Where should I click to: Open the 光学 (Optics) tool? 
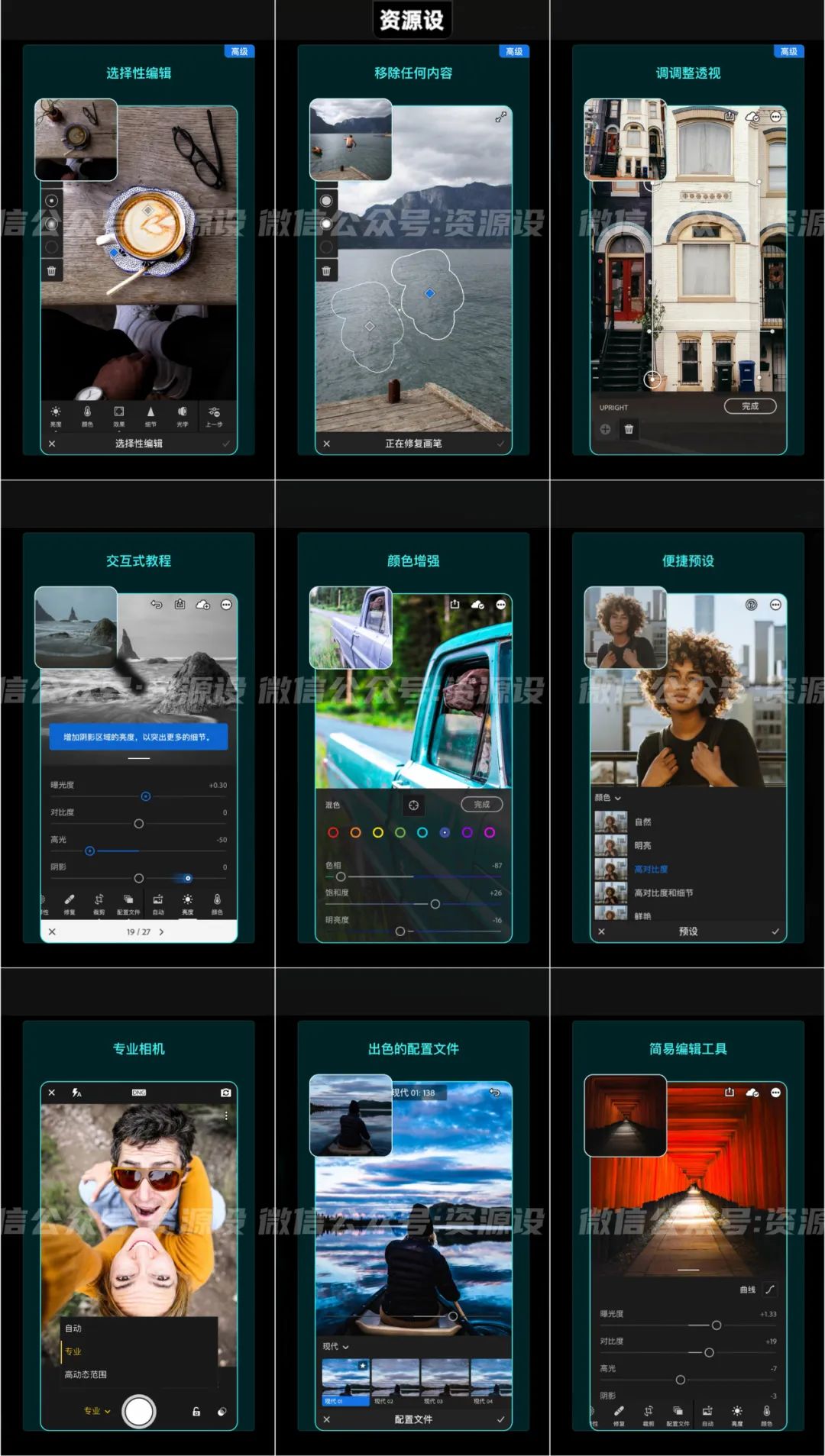click(x=182, y=412)
